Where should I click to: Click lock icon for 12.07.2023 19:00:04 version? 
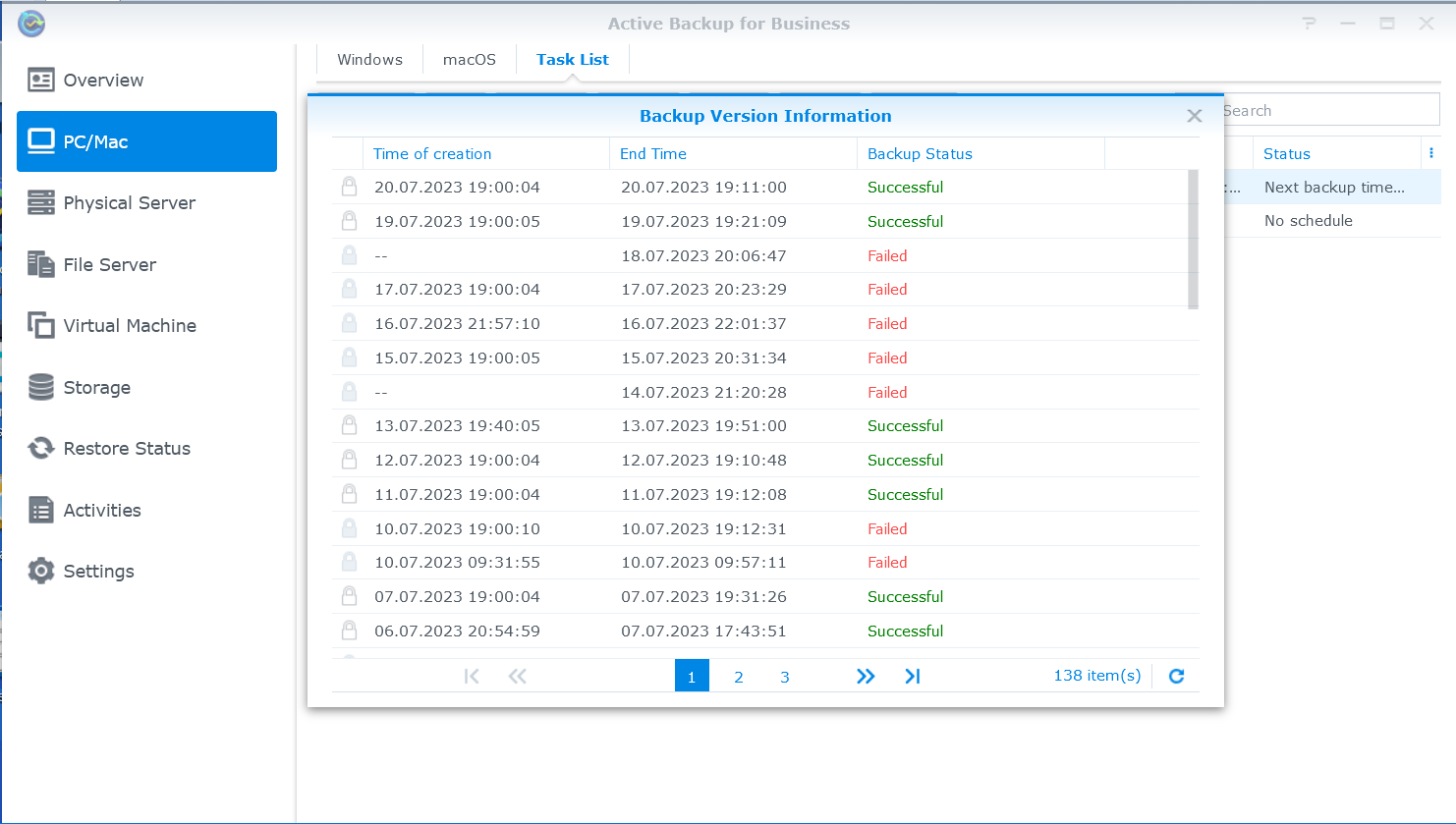[349, 460]
